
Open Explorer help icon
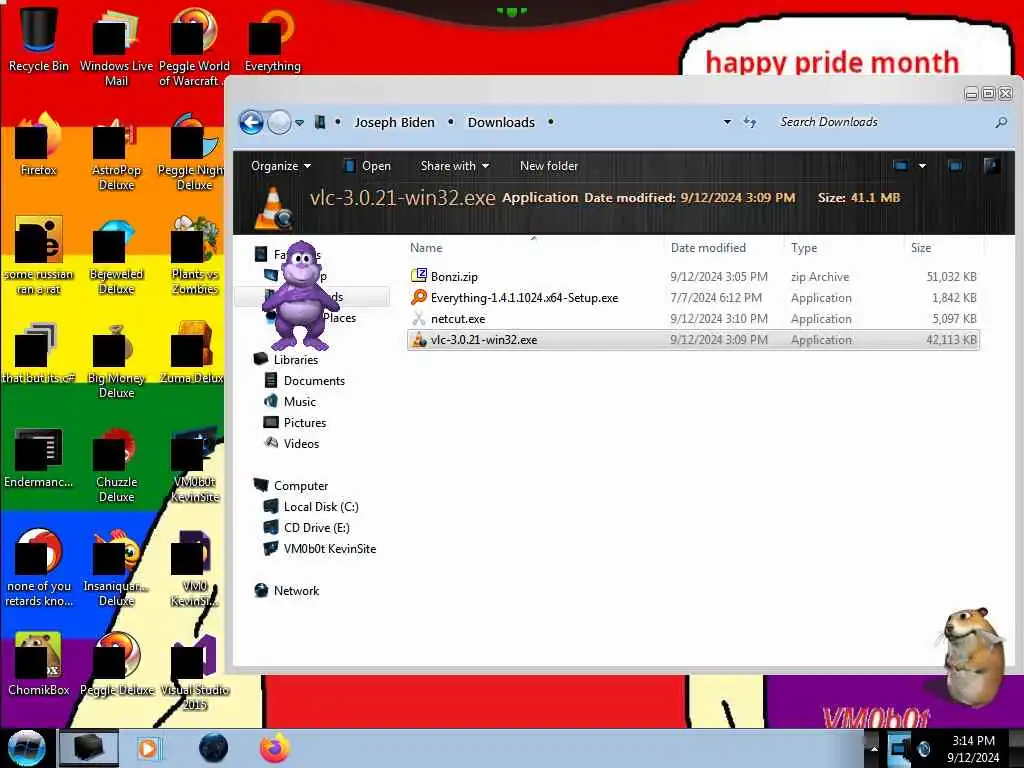pos(991,166)
